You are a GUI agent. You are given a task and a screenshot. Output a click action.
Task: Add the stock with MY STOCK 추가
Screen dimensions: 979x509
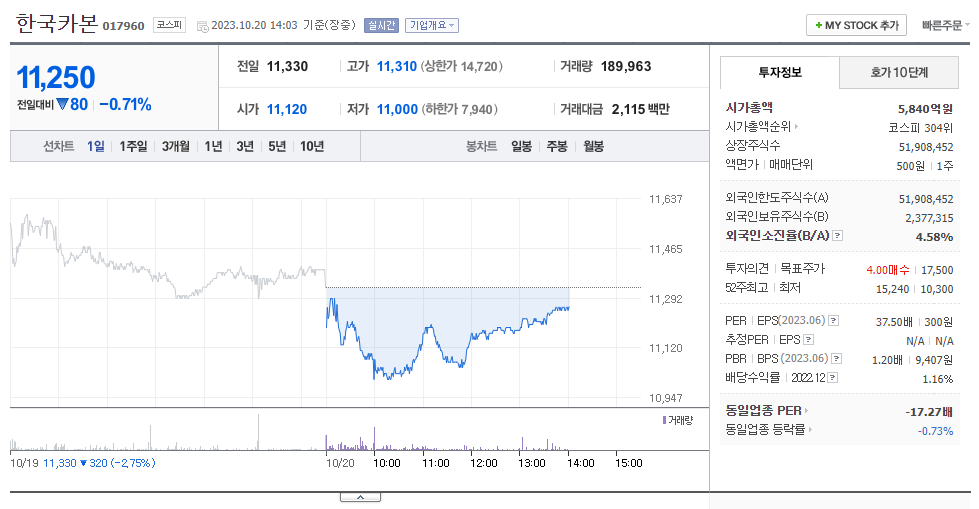pyautogui.click(x=856, y=26)
